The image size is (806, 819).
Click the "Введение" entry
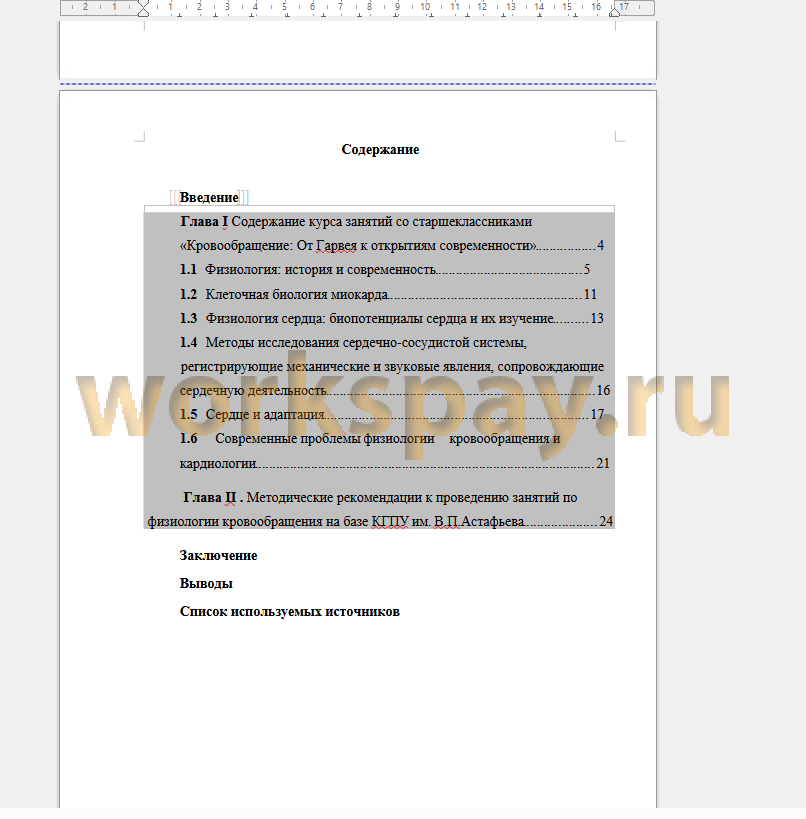(x=209, y=197)
